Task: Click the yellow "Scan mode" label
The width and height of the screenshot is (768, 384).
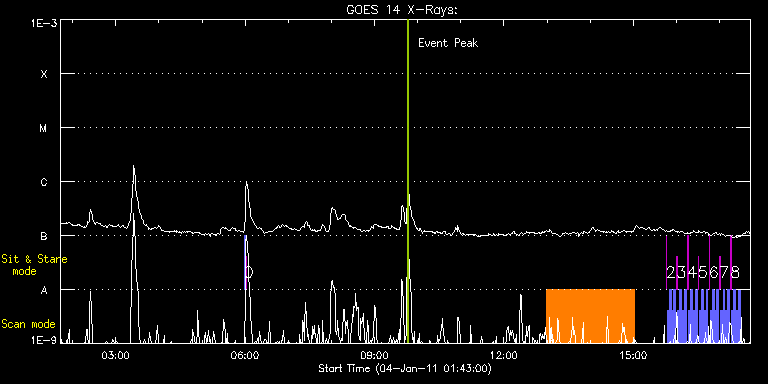Action: click(28, 324)
